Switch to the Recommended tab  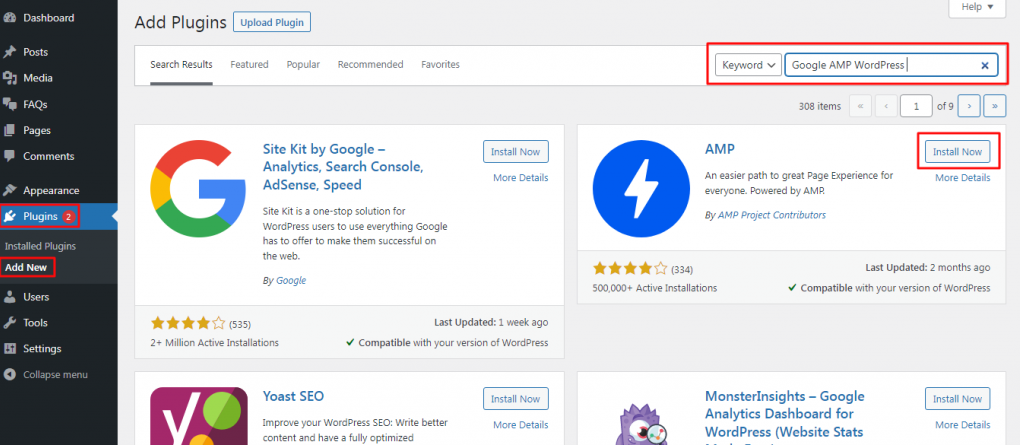pyautogui.click(x=371, y=65)
